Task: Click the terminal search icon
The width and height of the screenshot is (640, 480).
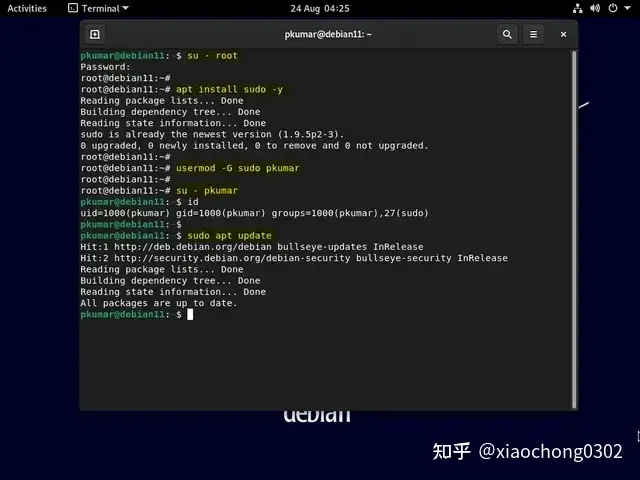Action: [x=507, y=34]
